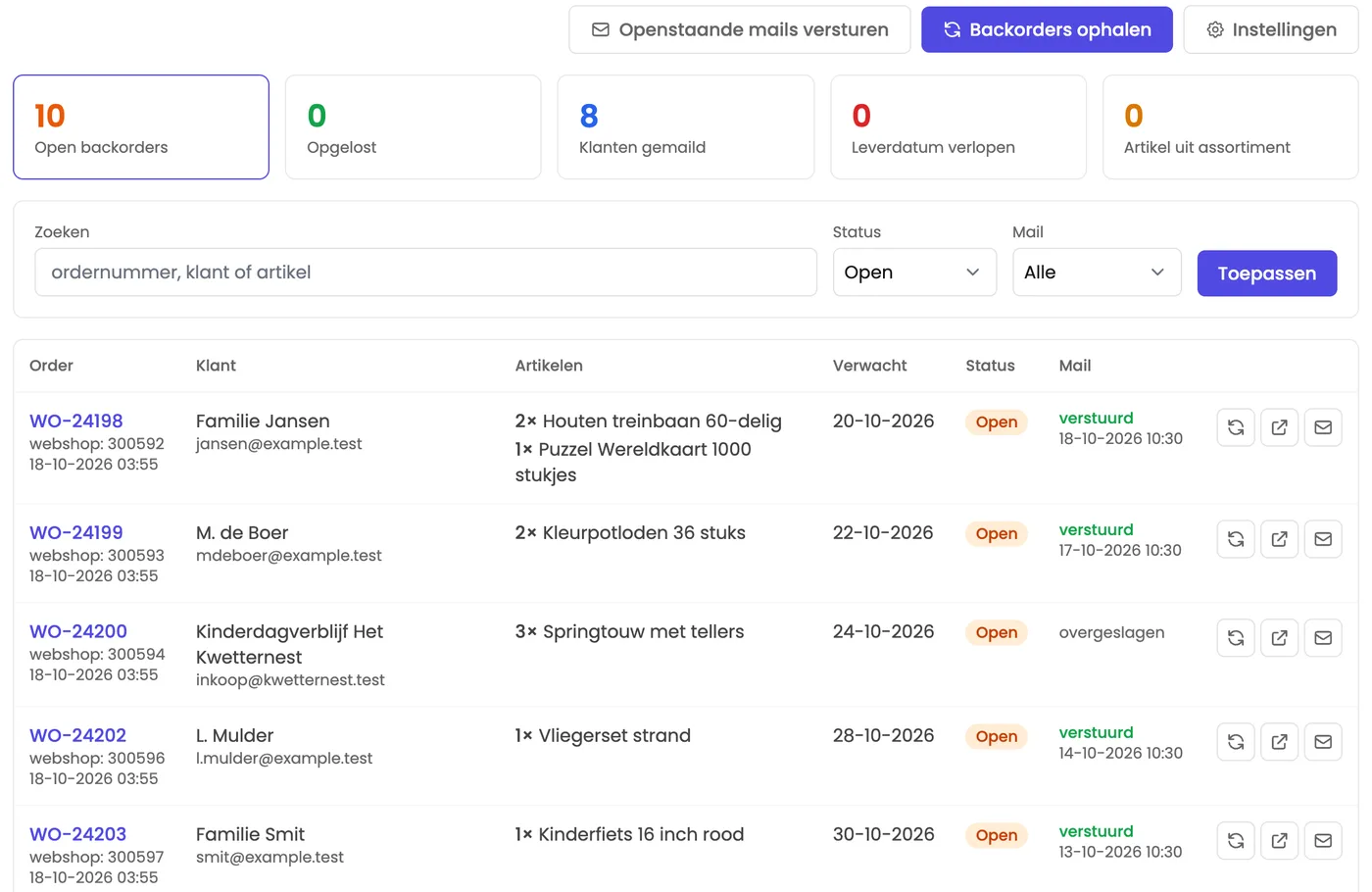Select the Leverdatum verlopen card
1372x892 pixels.
click(x=958, y=127)
